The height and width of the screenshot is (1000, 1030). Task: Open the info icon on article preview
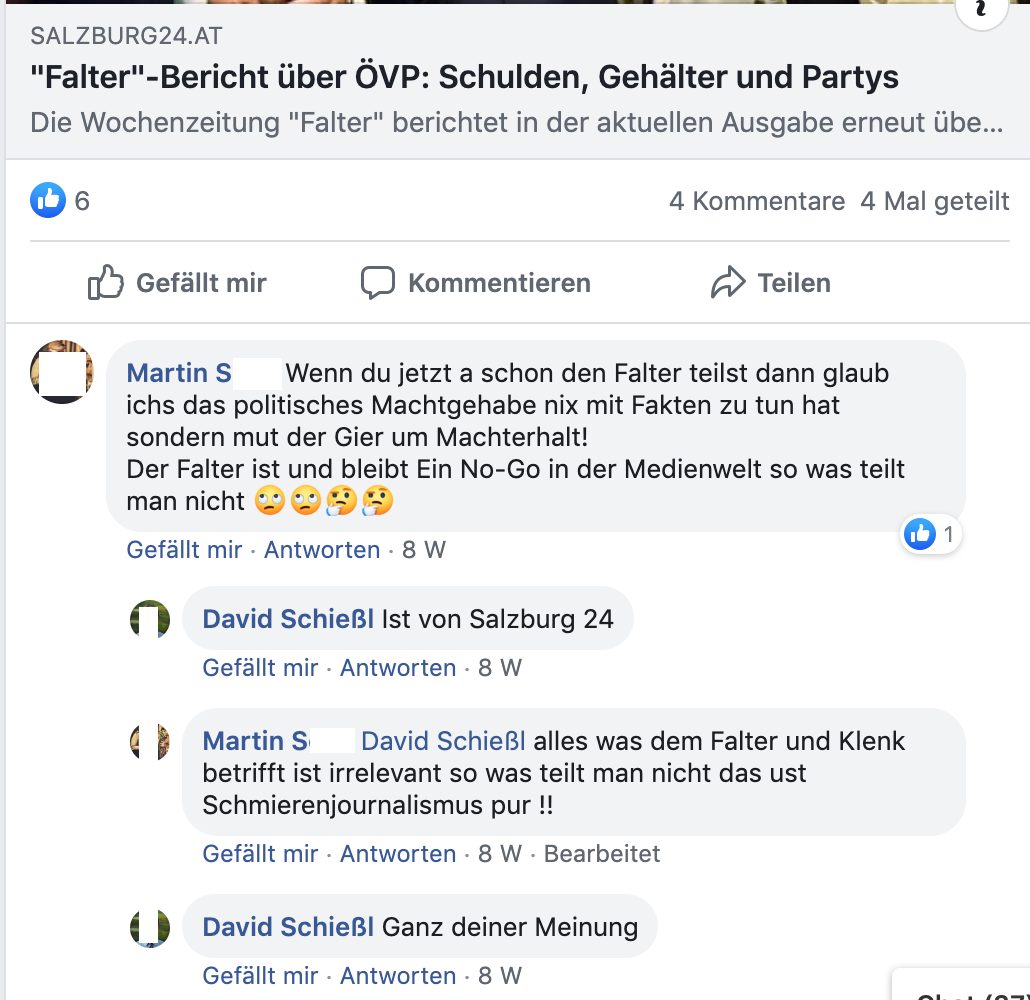click(981, 12)
